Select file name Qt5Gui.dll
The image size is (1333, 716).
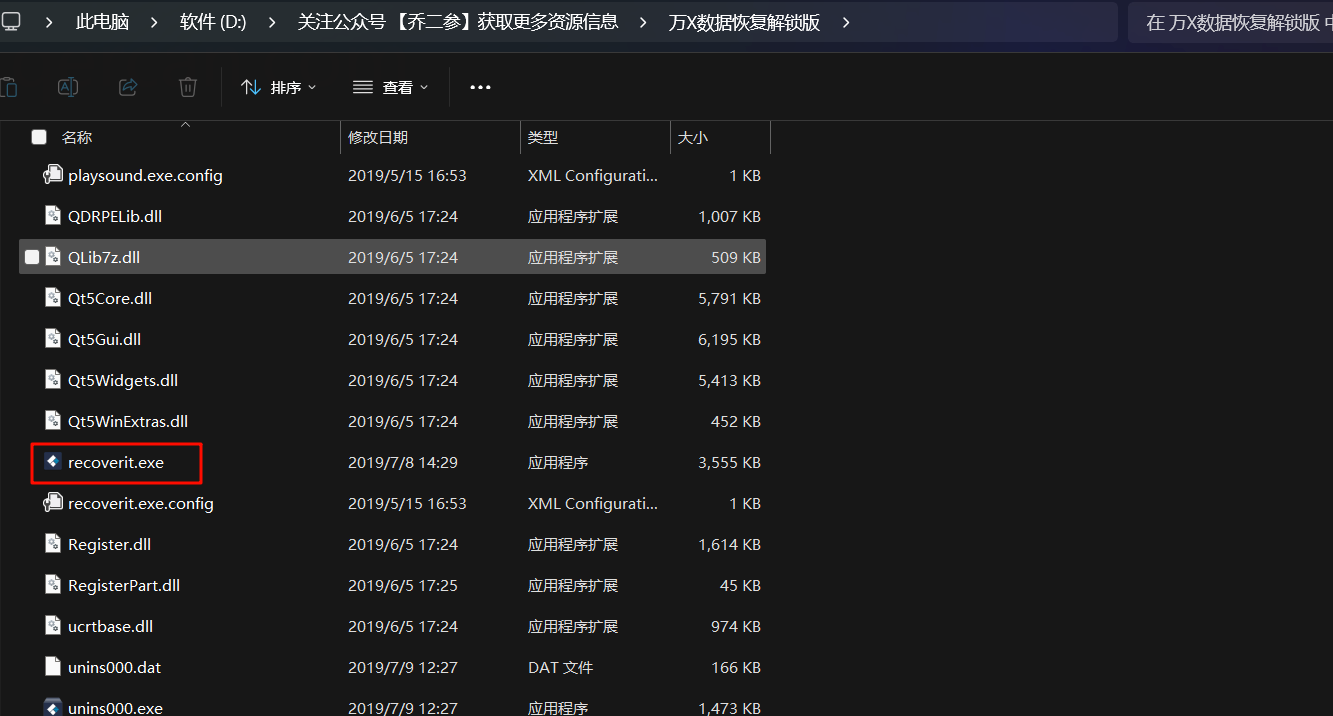104,339
